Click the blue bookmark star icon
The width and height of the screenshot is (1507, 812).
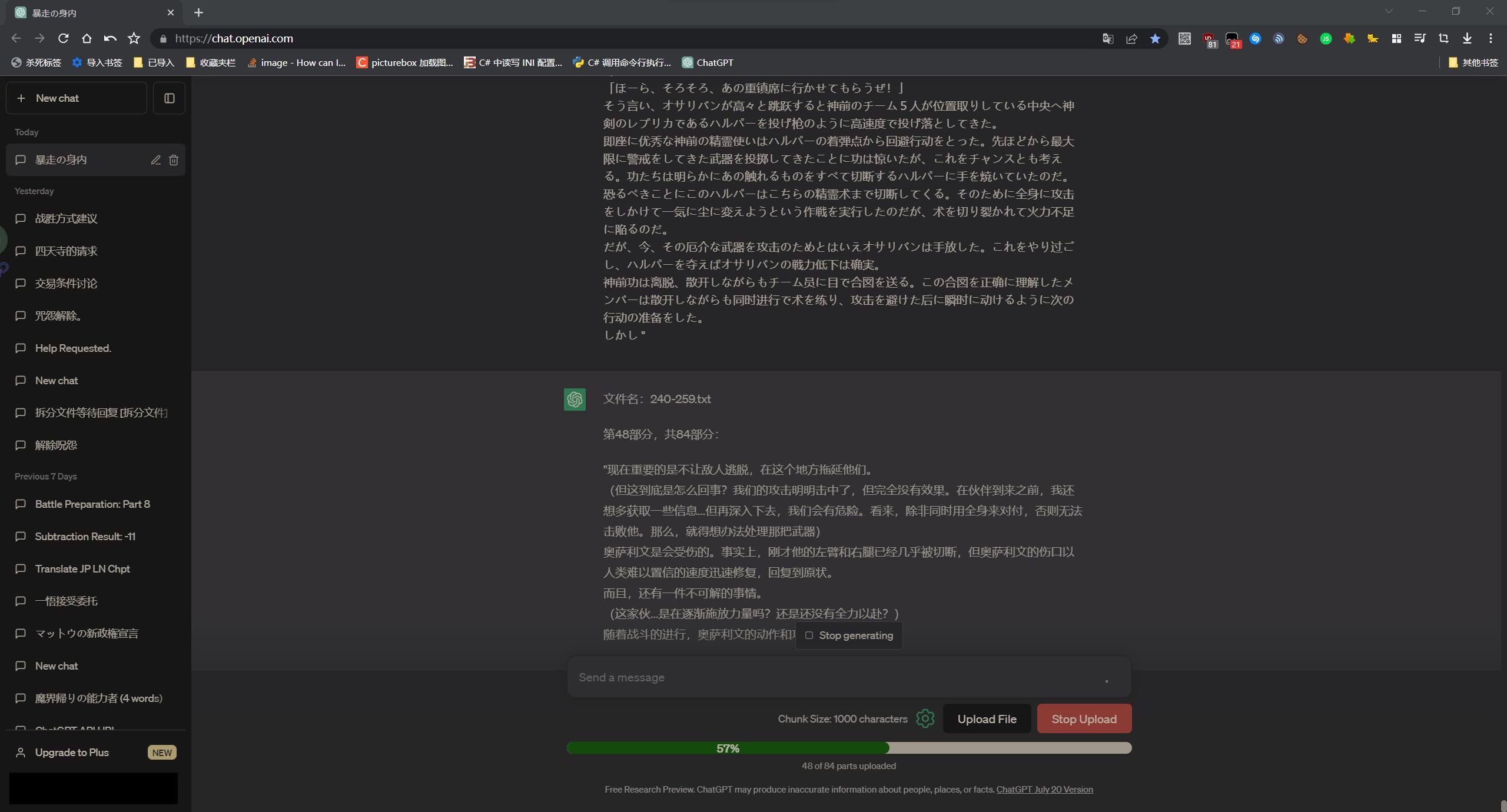click(1155, 39)
